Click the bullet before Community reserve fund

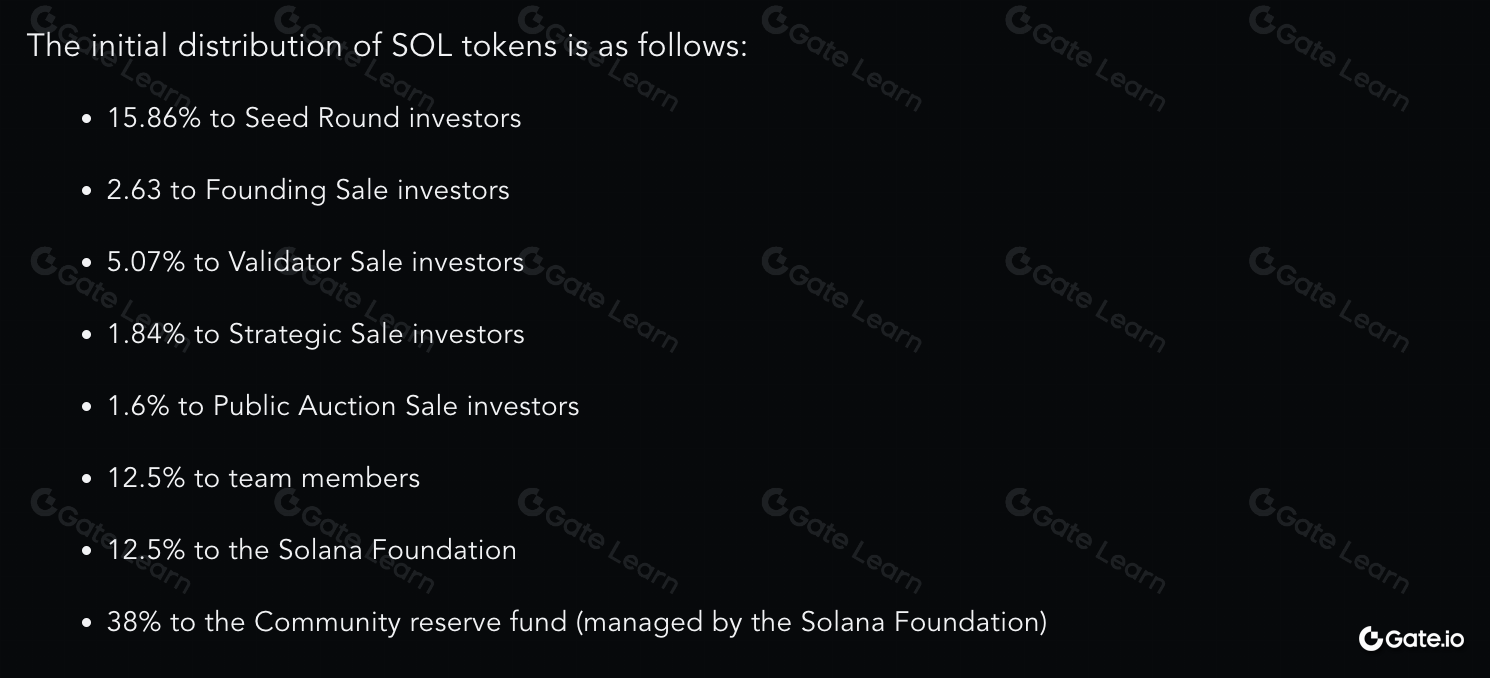pyautogui.click(x=87, y=623)
